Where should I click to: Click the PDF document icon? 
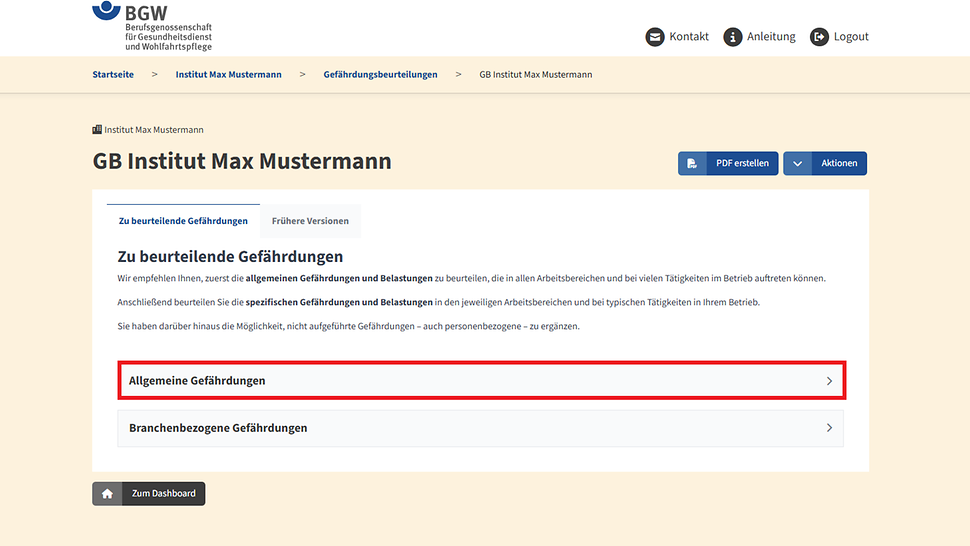pos(692,163)
